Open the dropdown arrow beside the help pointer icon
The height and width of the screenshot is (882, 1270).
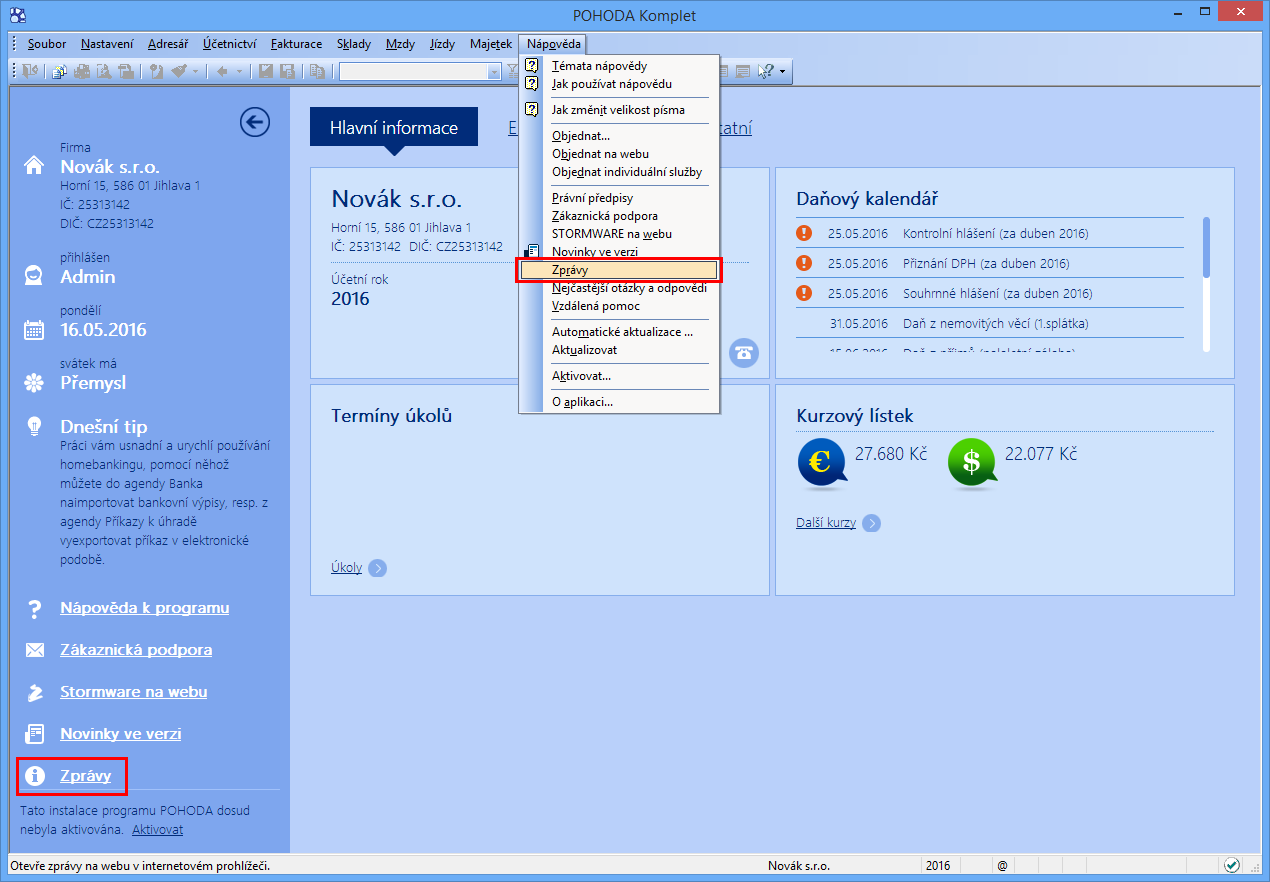(782, 71)
